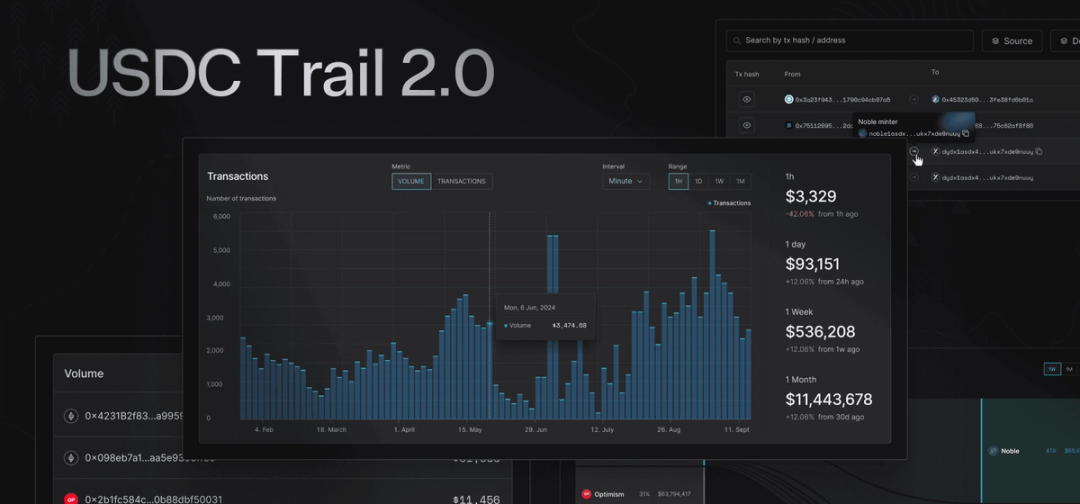The width and height of the screenshot is (1080, 504).
Task: Click the dYdX icon in the bottom transaction row
Action: pos(936,177)
